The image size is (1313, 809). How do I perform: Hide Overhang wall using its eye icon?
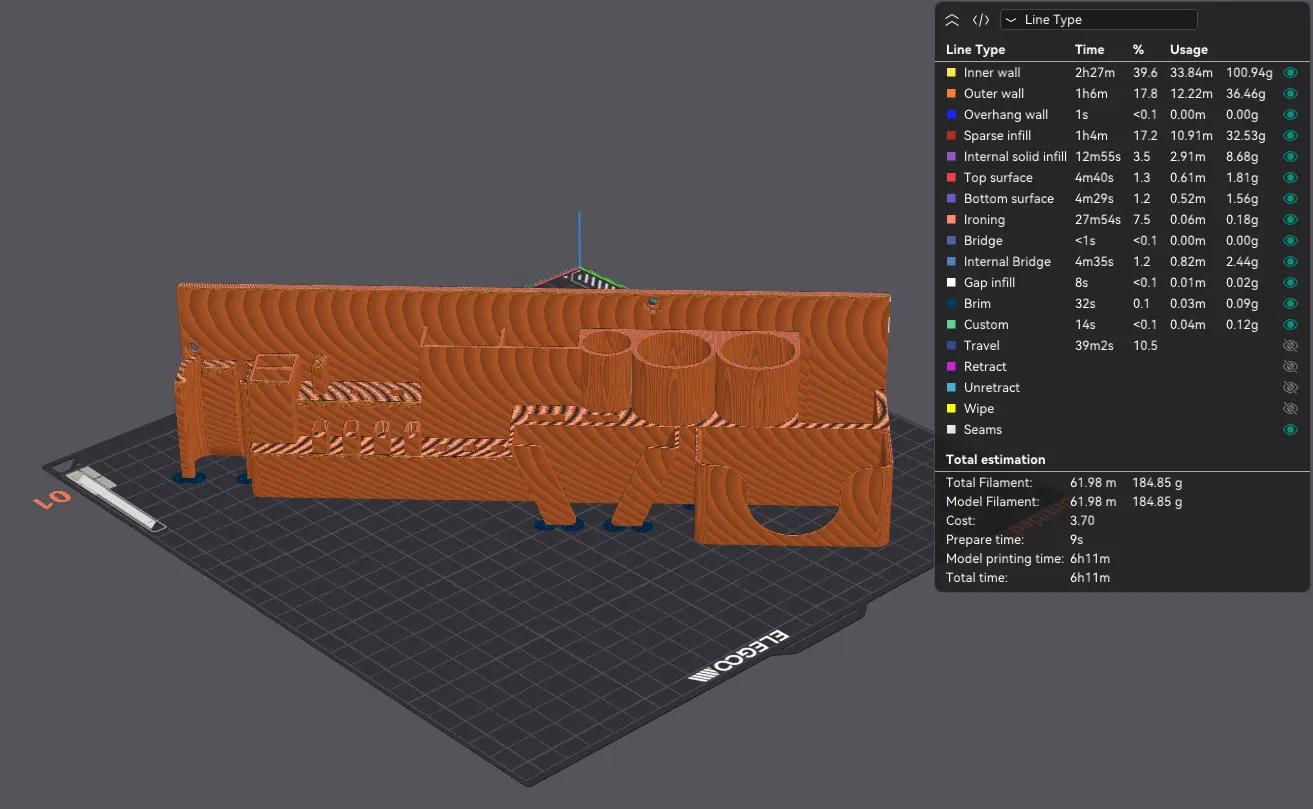[1290, 115]
